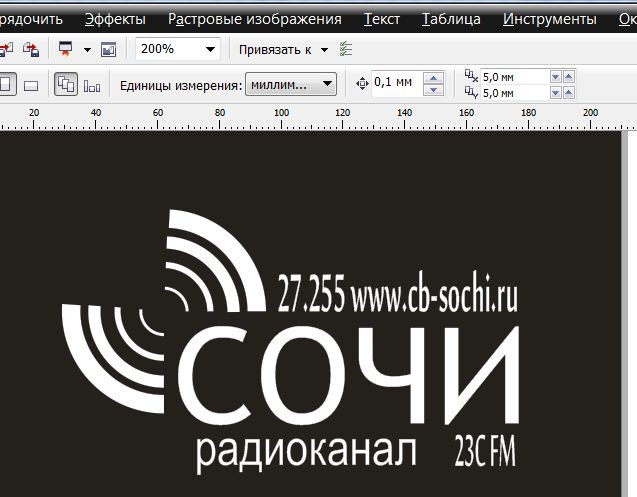Viewport: 637px width, 497px height.
Task: Expand the 'Привязать к' snap dropdown
Action: (324, 49)
